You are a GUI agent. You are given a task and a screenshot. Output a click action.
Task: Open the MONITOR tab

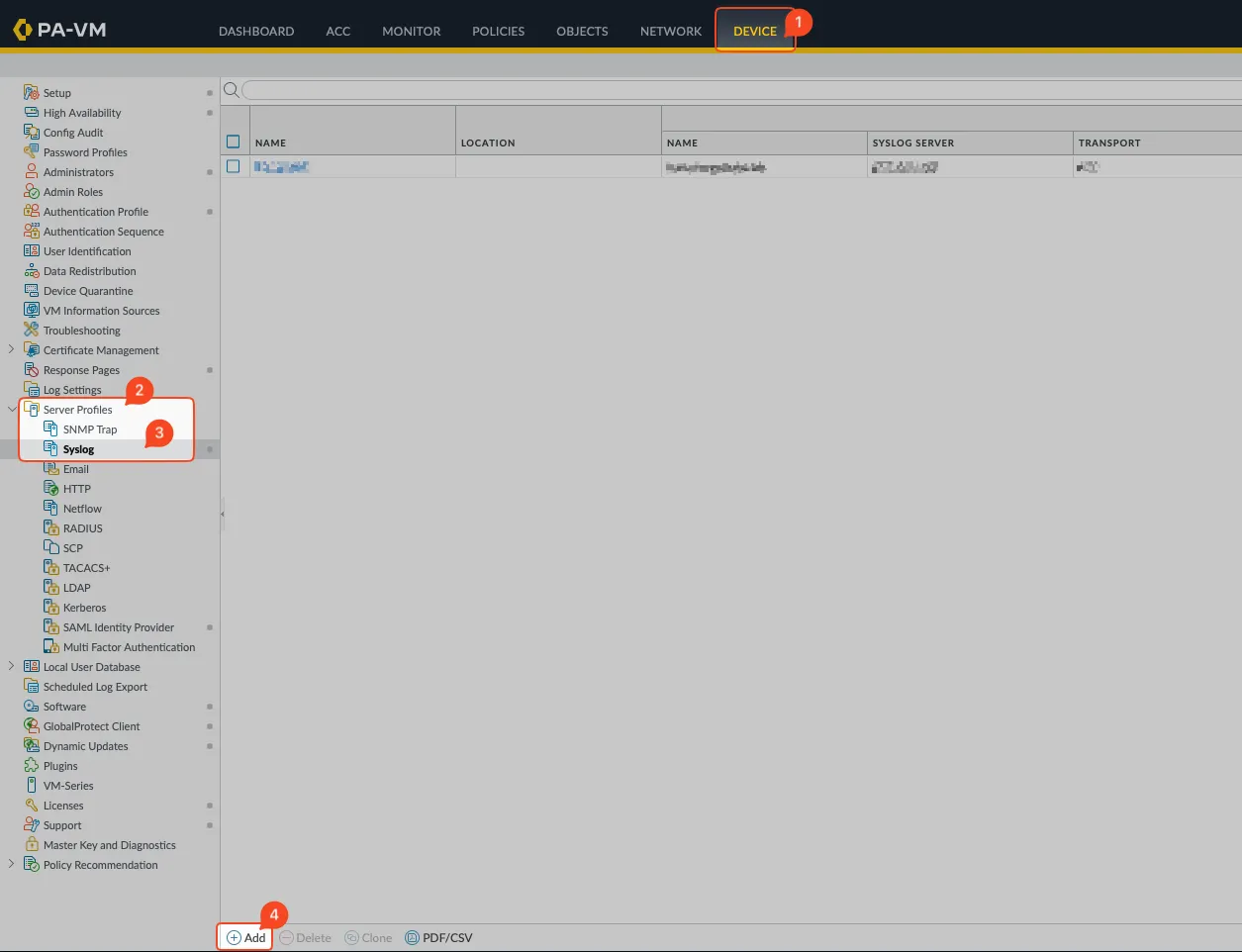411,31
